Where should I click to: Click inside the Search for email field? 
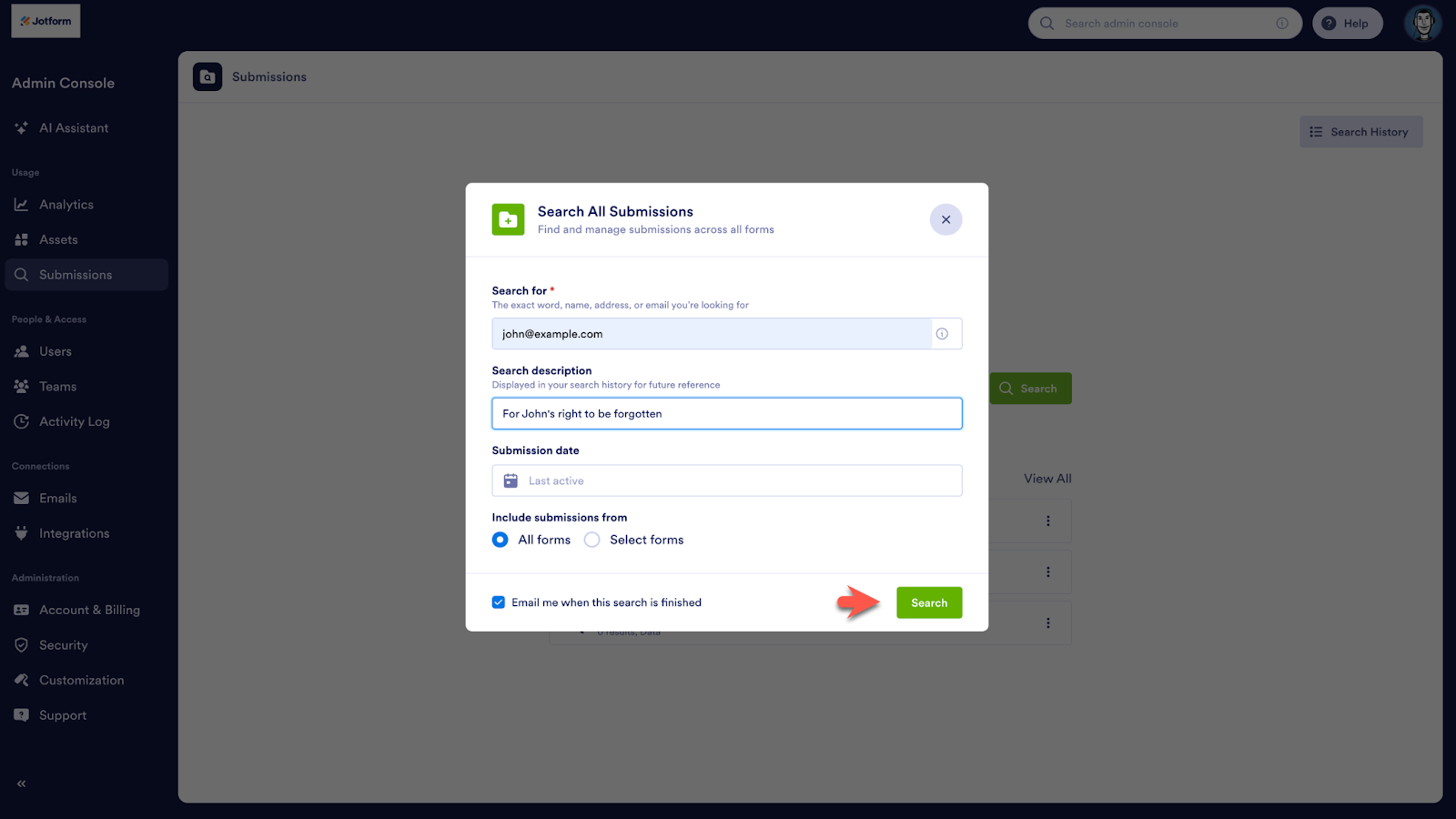tap(719, 333)
